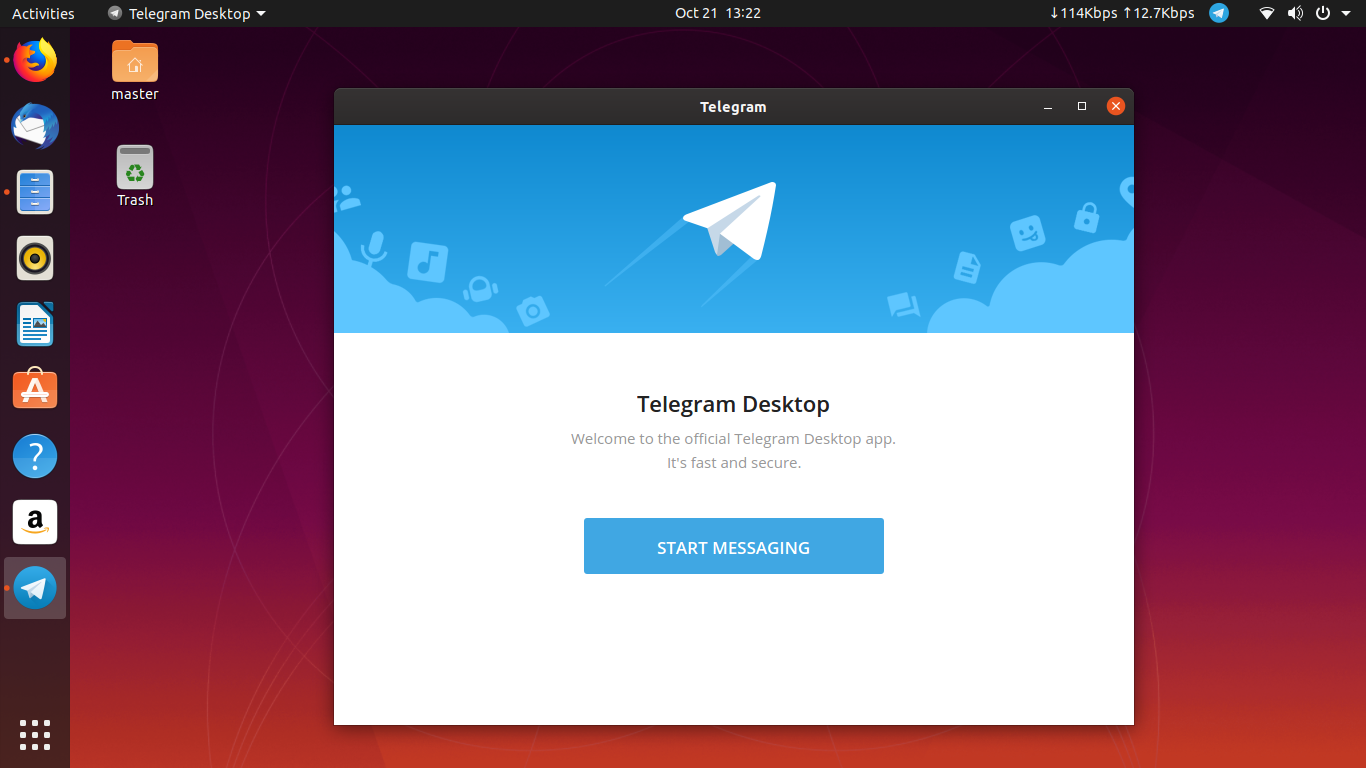Toggle the volume indicator in top bar
Image resolution: width=1366 pixels, height=768 pixels.
(x=1294, y=13)
